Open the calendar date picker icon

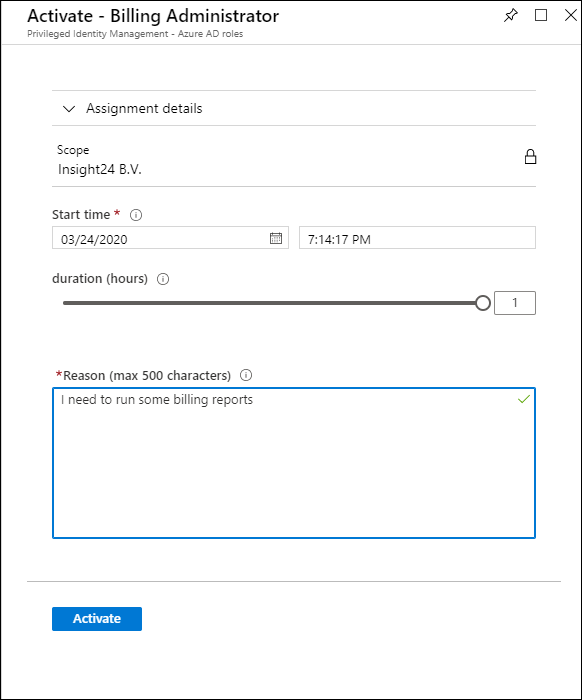pos(276,238)
